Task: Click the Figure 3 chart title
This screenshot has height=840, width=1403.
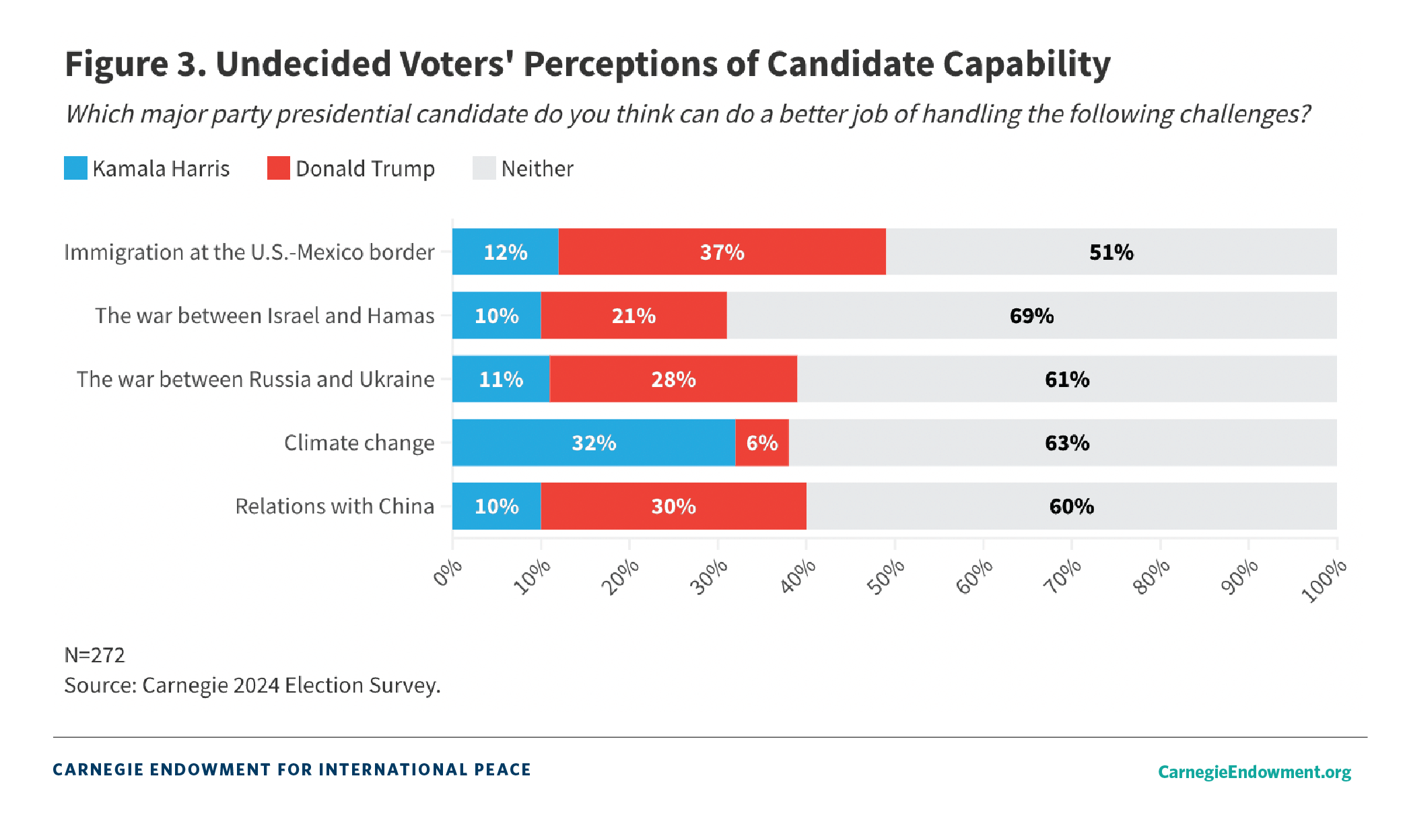Action: 587,65
